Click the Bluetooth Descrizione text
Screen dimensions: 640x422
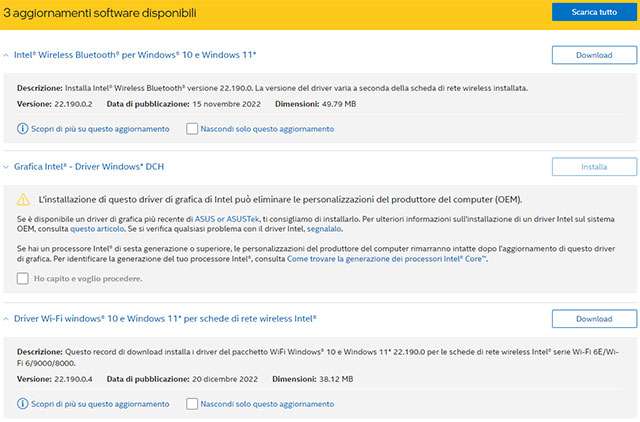(x=272, y=88)
